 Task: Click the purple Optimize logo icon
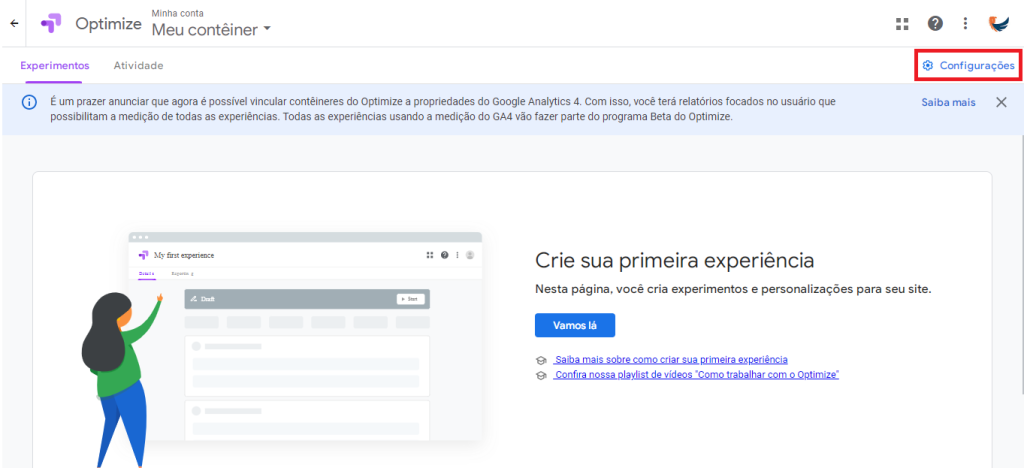tap(51, 23)
